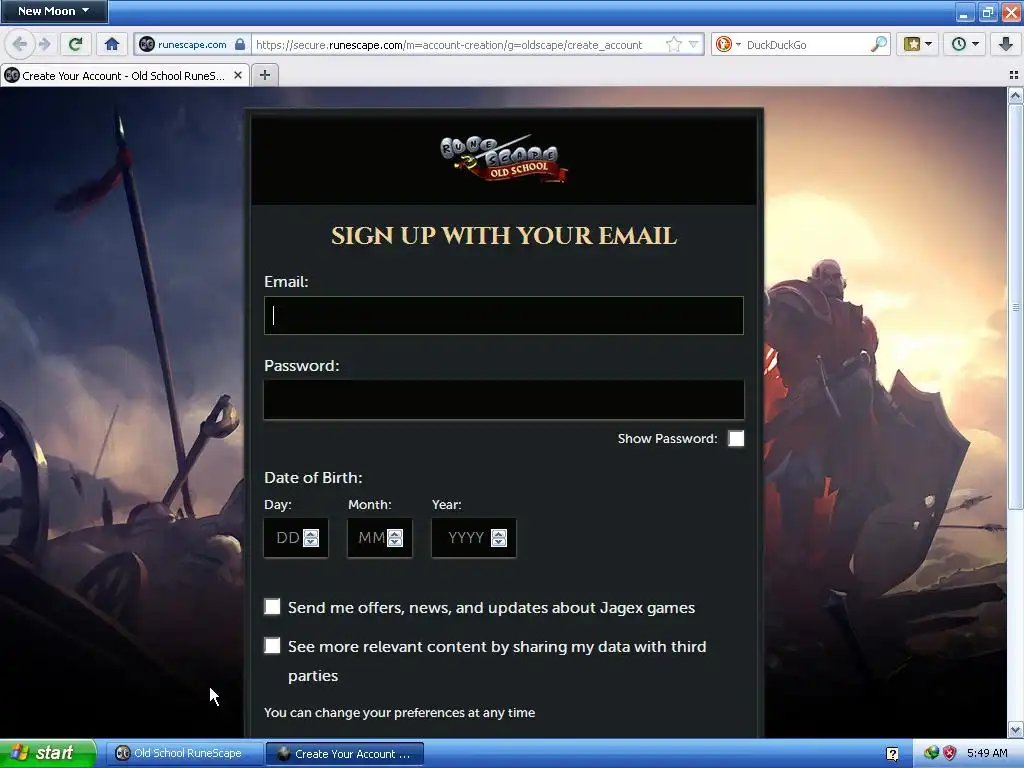Open the history clock dropdown
Image resolution: width=1024 pixels, height=768 pixels.
click(x=965, y=44)
